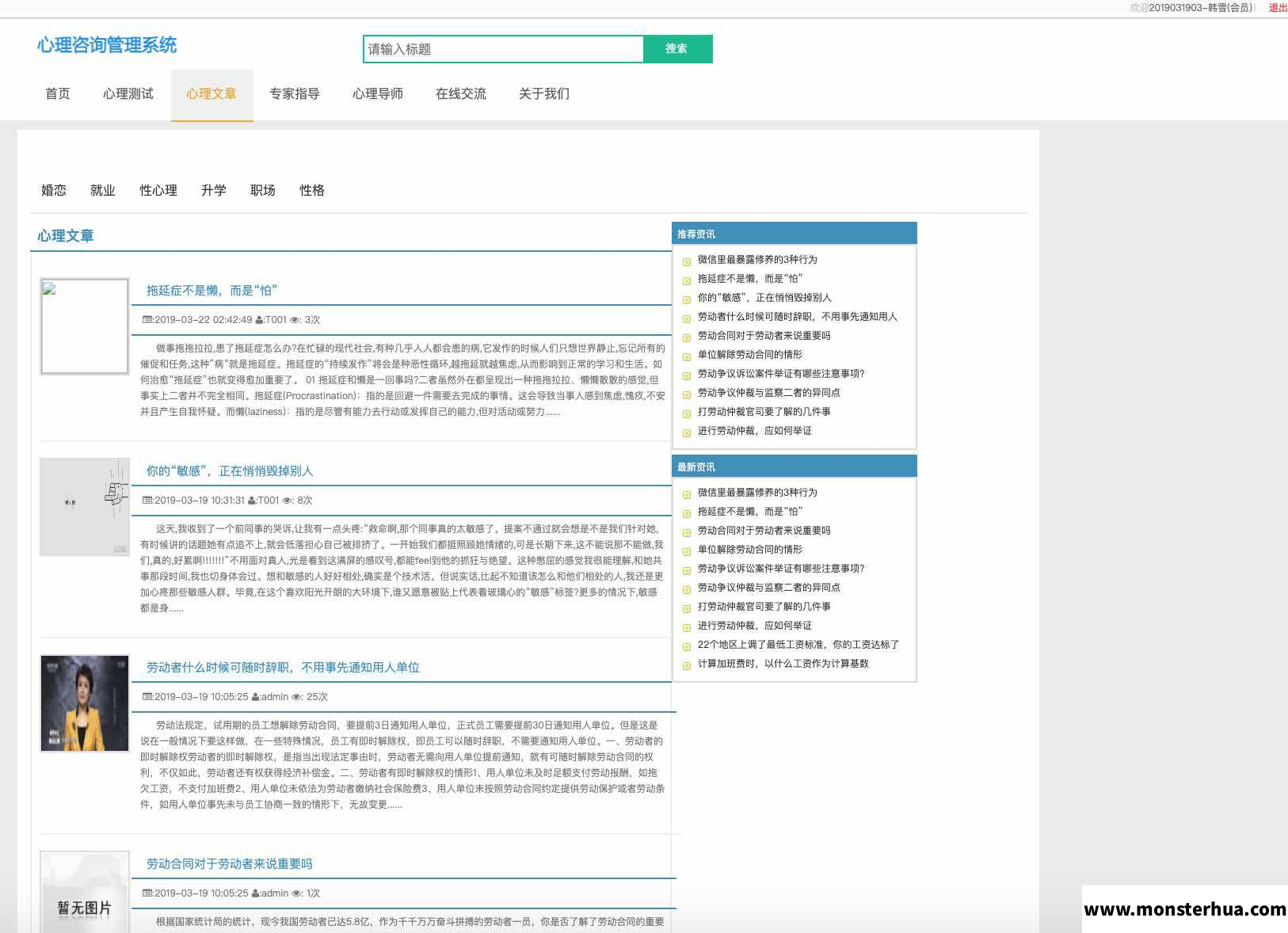The height and width of the screenshot is (933, 1288).
Task: Click bullet icon of 最新资讯 item 计算加班费
Action: coord(687,665)
